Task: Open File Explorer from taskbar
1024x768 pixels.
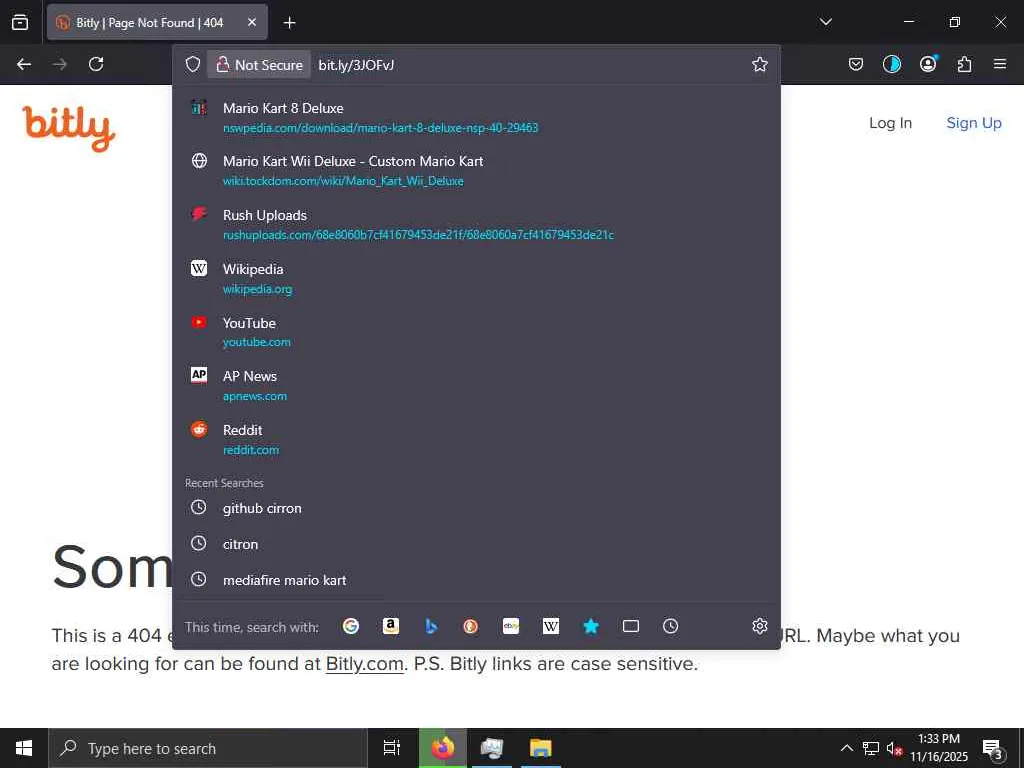Action: 541,748
